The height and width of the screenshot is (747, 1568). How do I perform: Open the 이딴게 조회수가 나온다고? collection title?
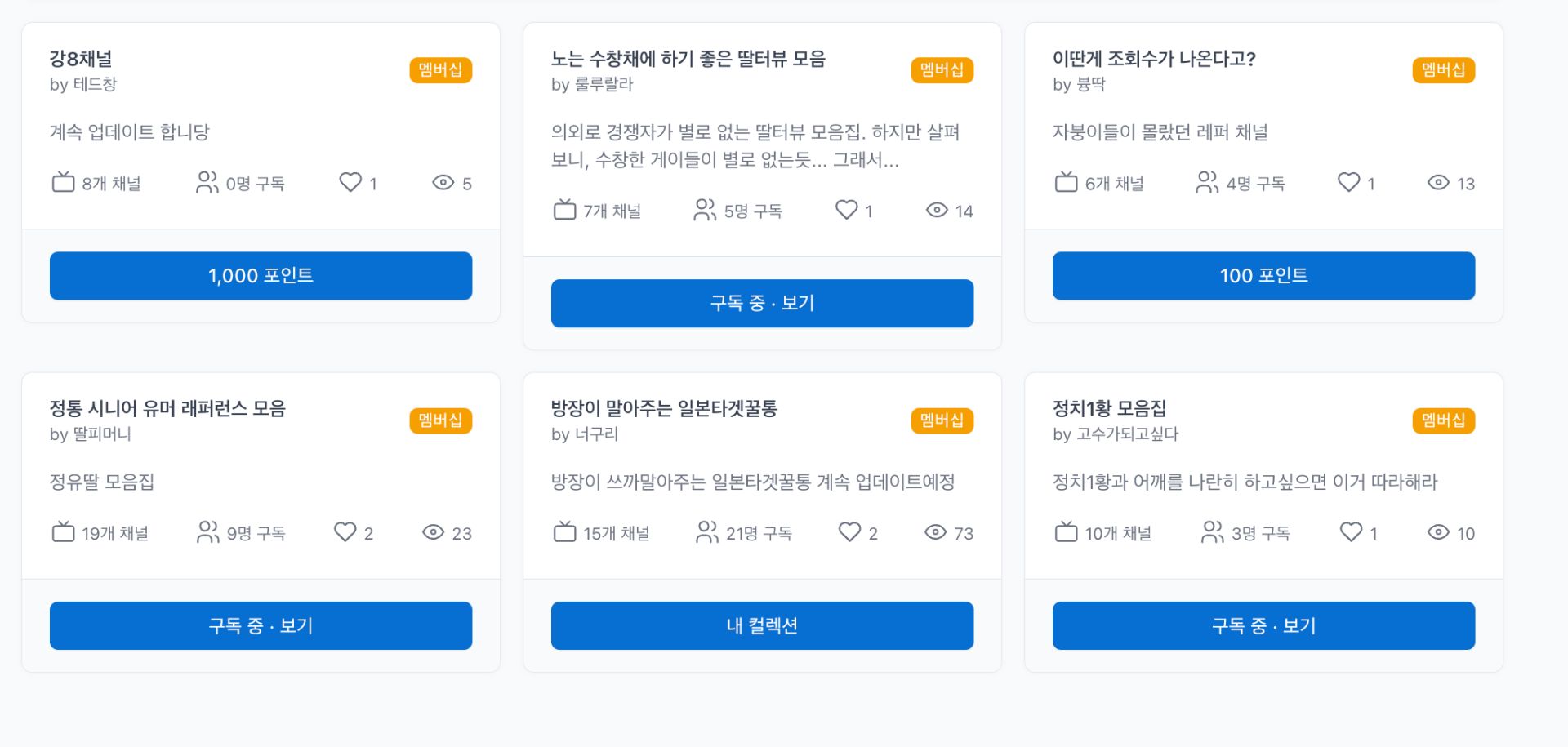tap(1154, 59)
